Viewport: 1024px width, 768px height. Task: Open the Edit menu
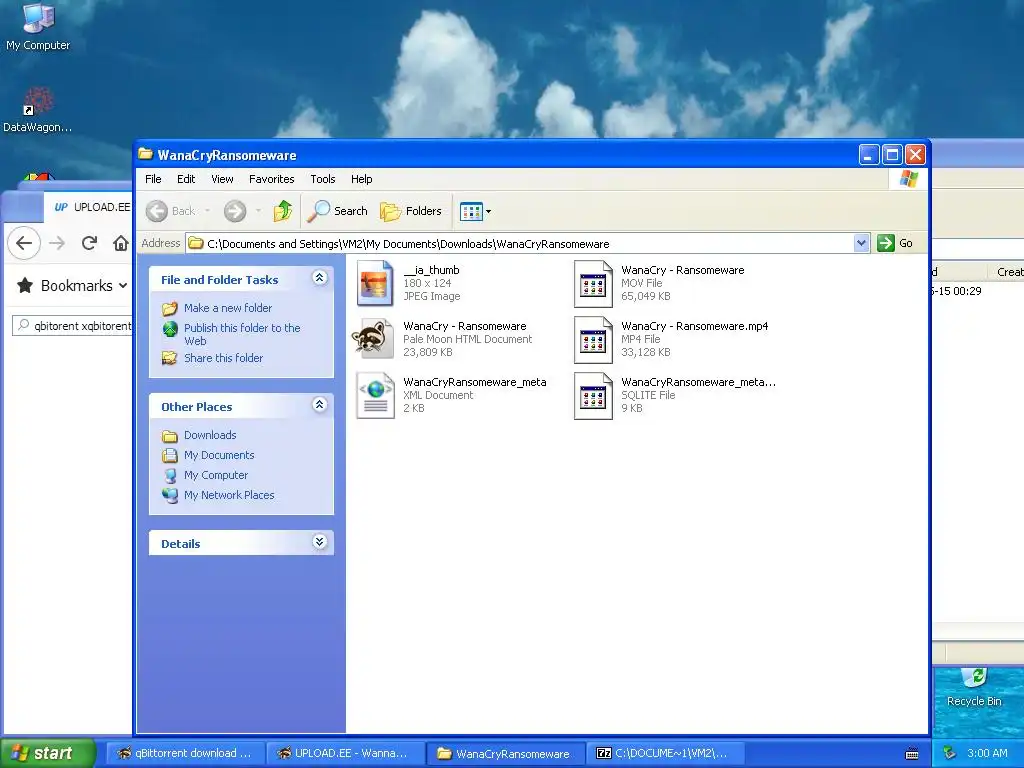click(186, 179)
